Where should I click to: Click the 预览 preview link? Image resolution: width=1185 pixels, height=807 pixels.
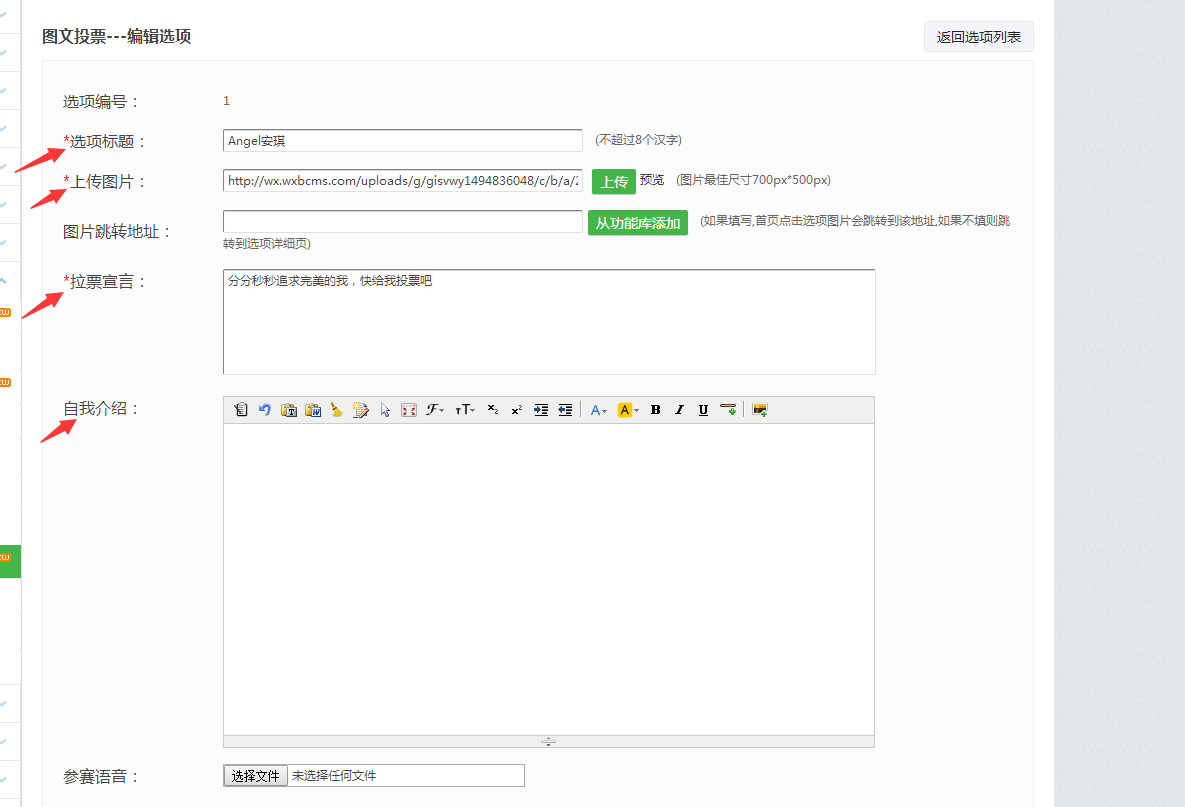coord(651,181)
